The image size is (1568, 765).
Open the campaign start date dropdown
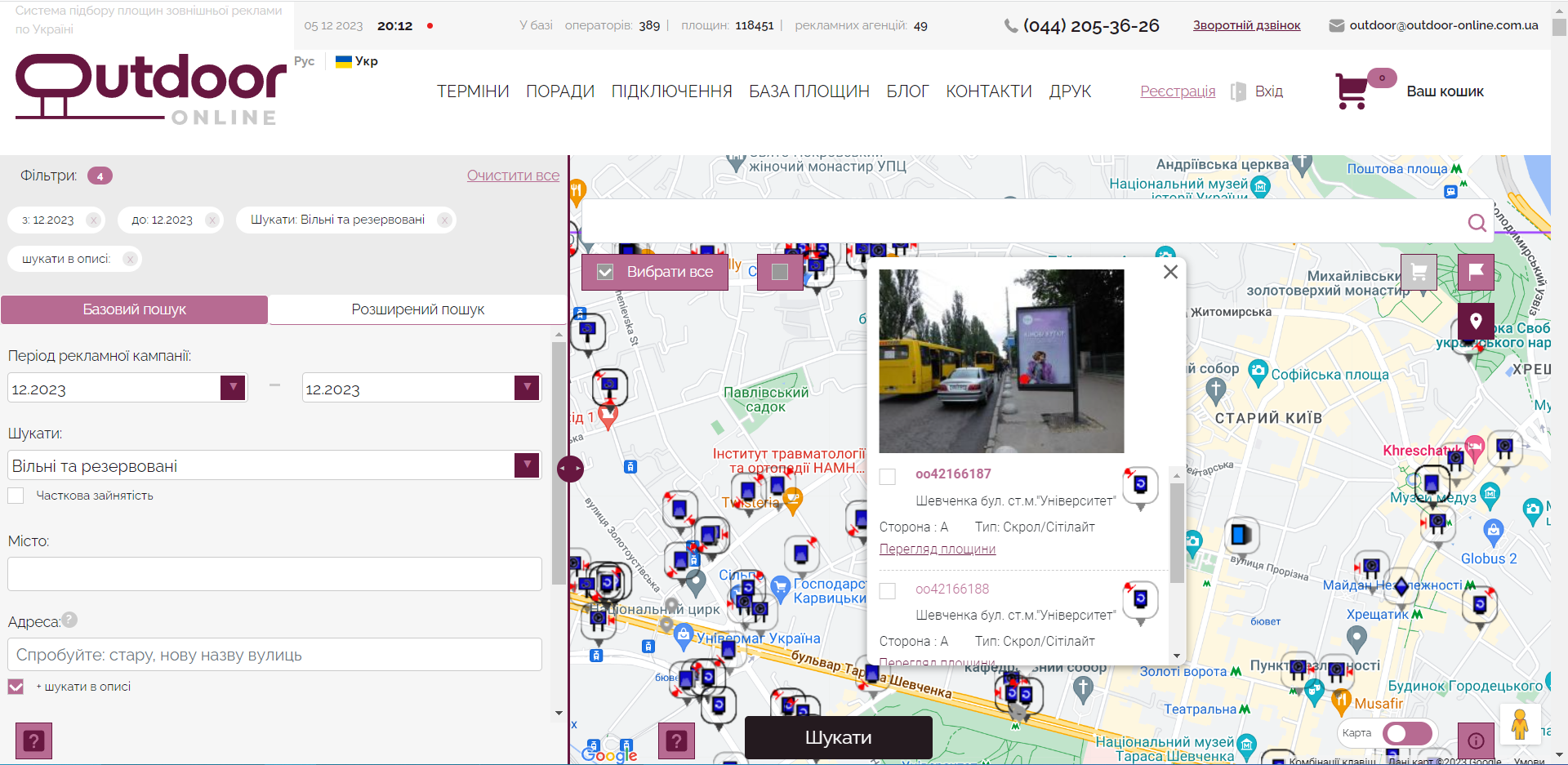pos(233,387)
